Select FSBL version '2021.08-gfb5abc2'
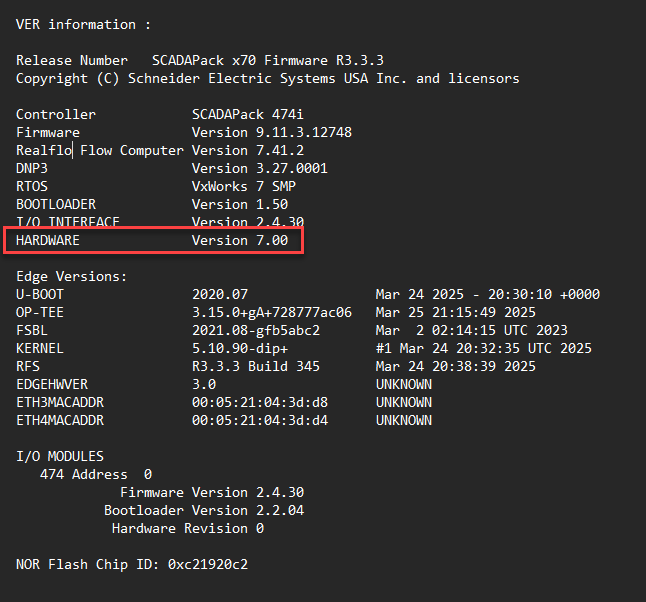The image size is (646, 602). point(256,330)
